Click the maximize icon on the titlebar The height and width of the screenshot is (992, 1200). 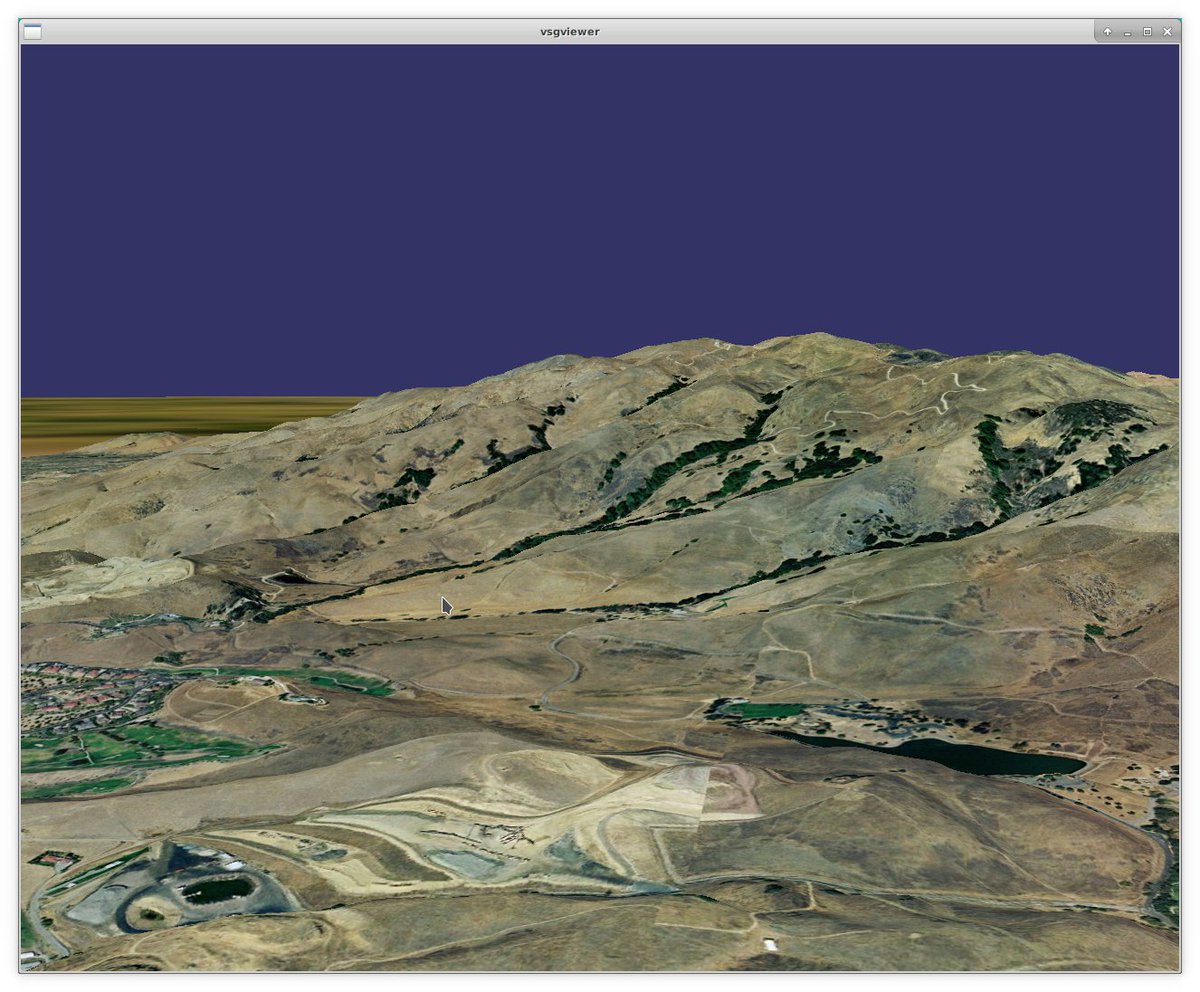click(x=1148, y=32)
